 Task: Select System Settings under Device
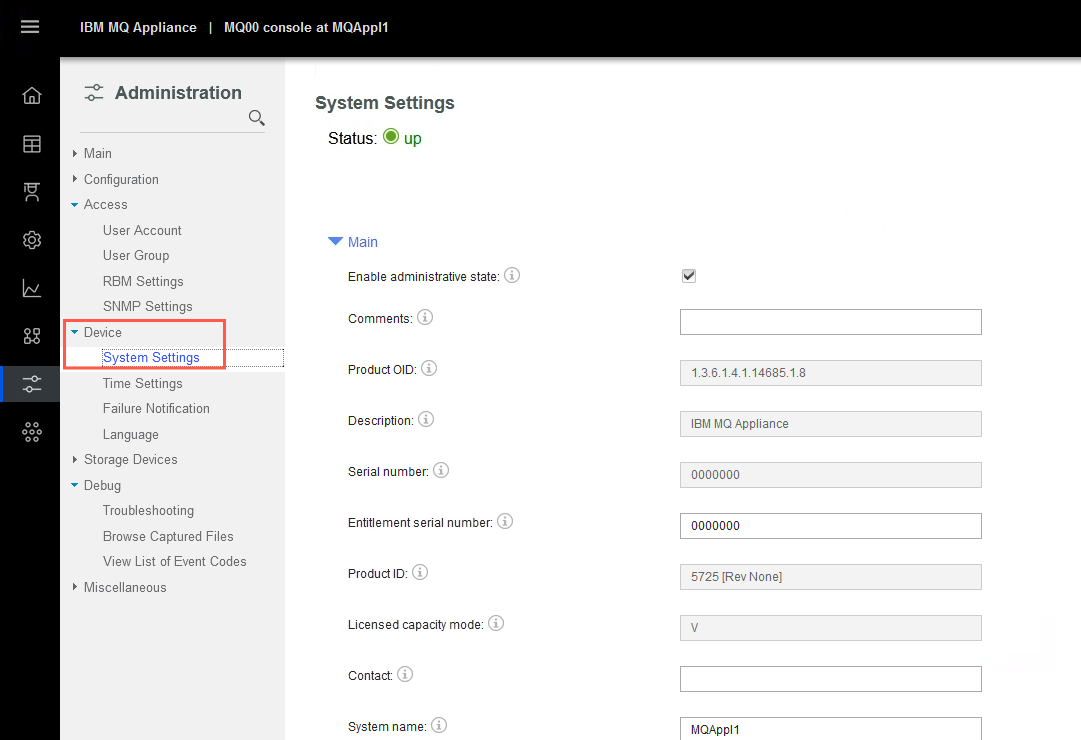[x=151, y=357]
